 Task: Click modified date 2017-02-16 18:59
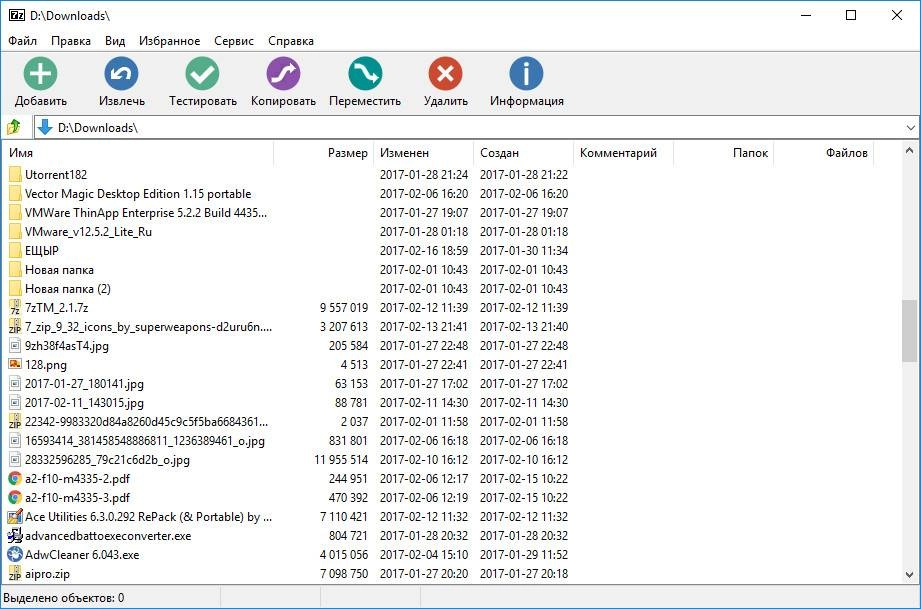tap(424, 251)
